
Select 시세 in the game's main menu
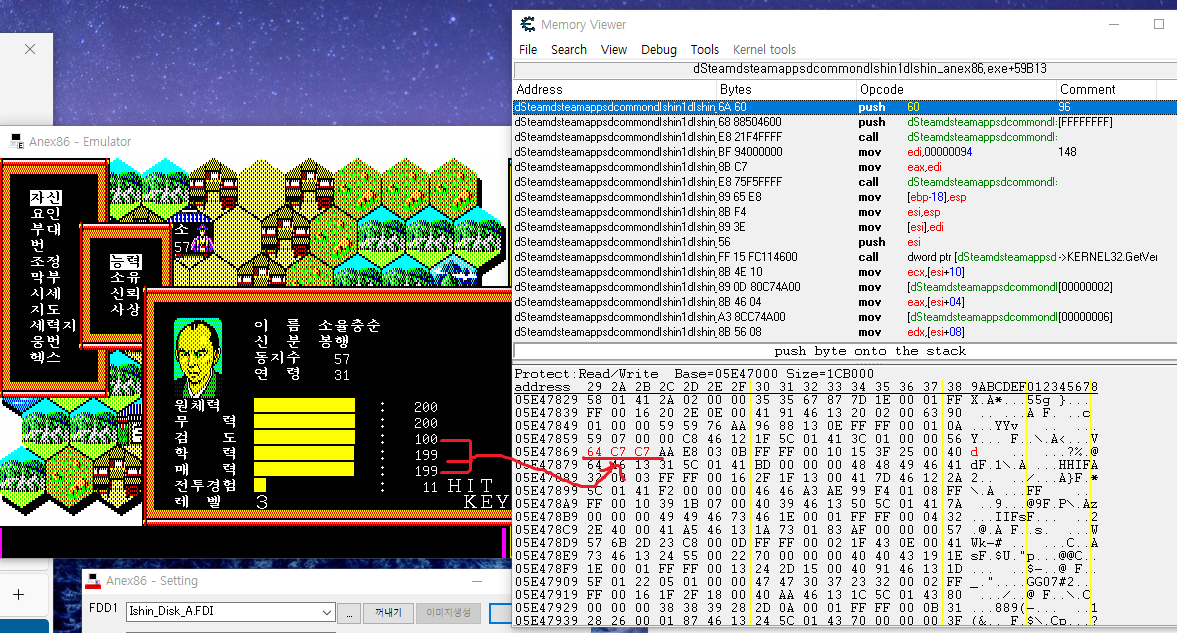[x=46, y=293]
